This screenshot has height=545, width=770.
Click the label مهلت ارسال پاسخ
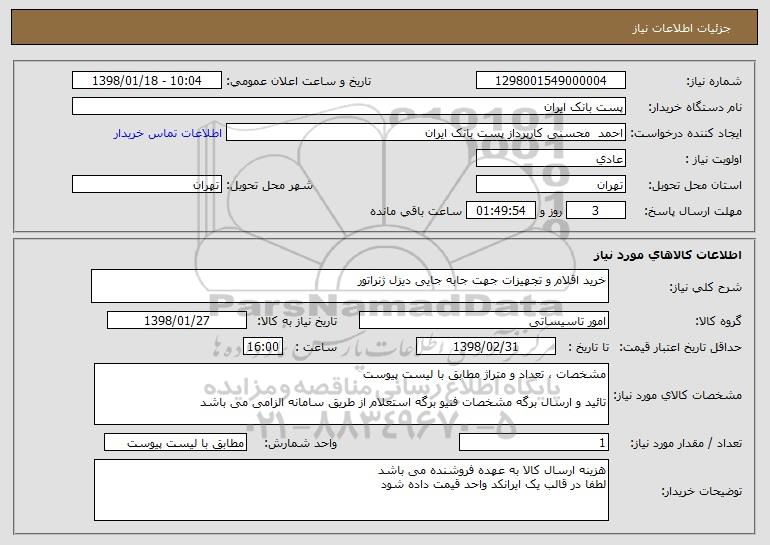(693, 211)
